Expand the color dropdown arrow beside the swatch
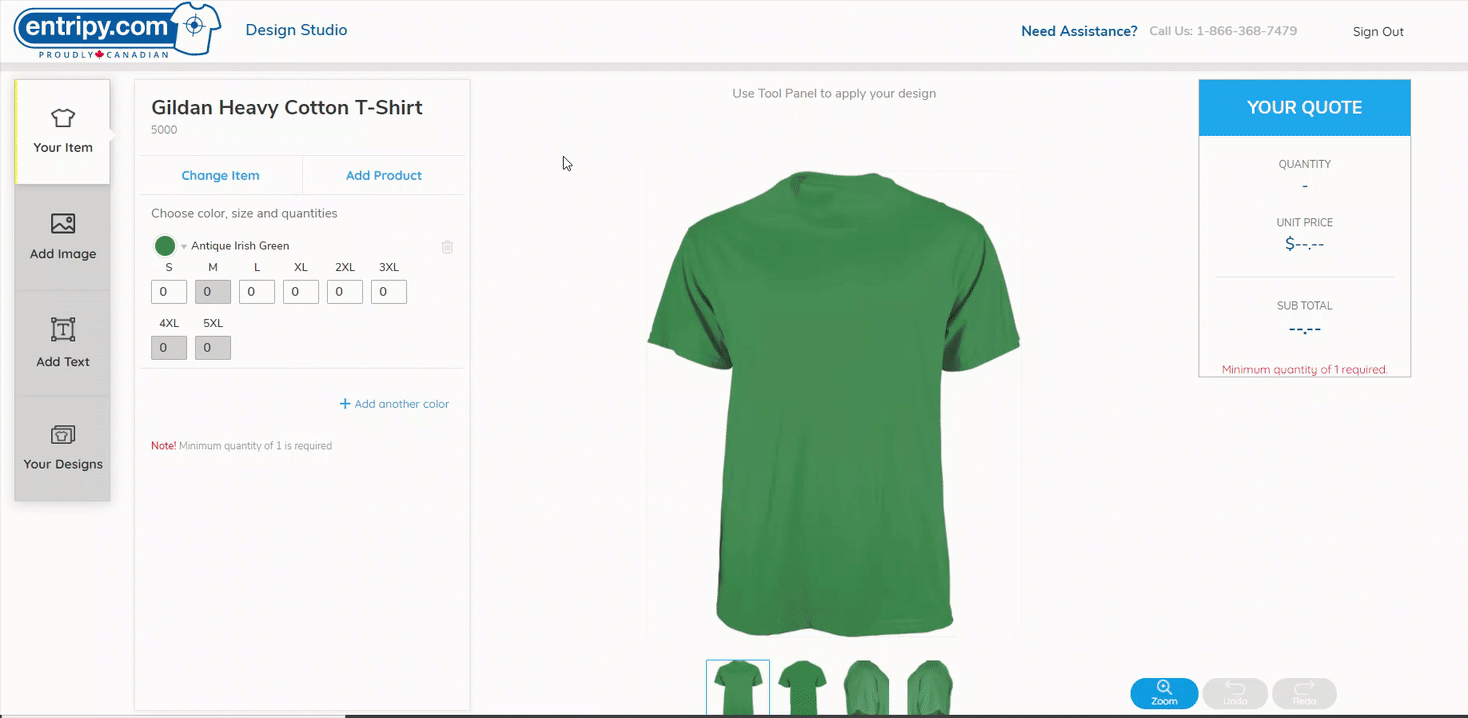Screen dimensions: 1468x718 [184, 247]
